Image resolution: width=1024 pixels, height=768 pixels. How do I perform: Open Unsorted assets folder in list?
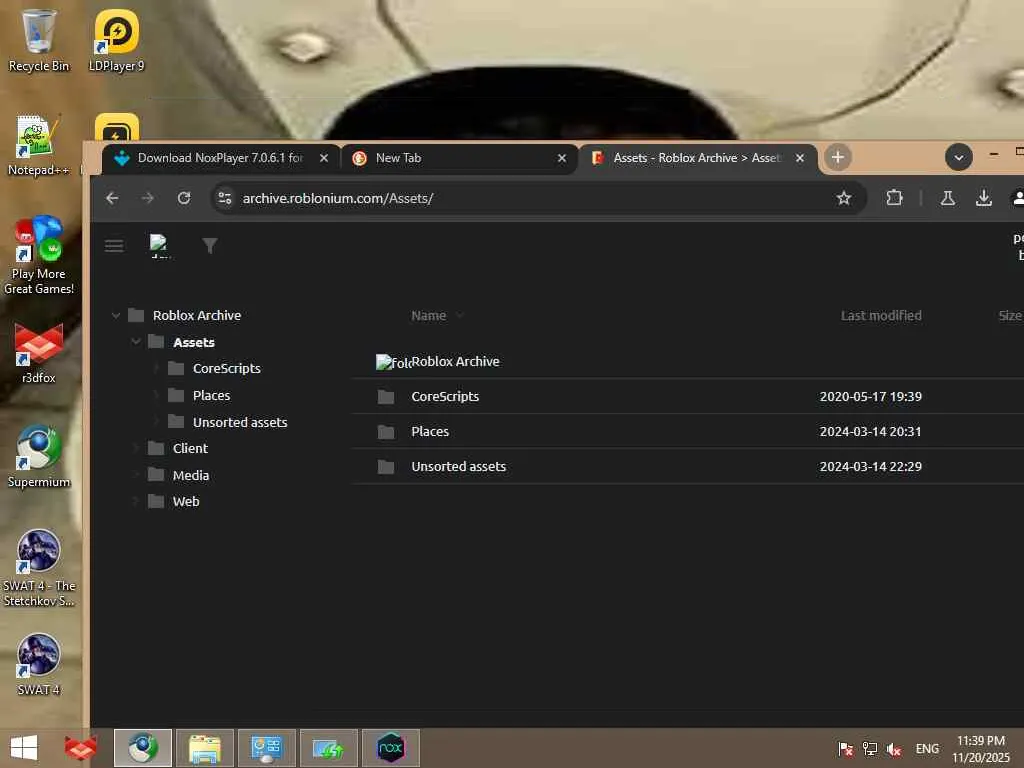(458, 466)
